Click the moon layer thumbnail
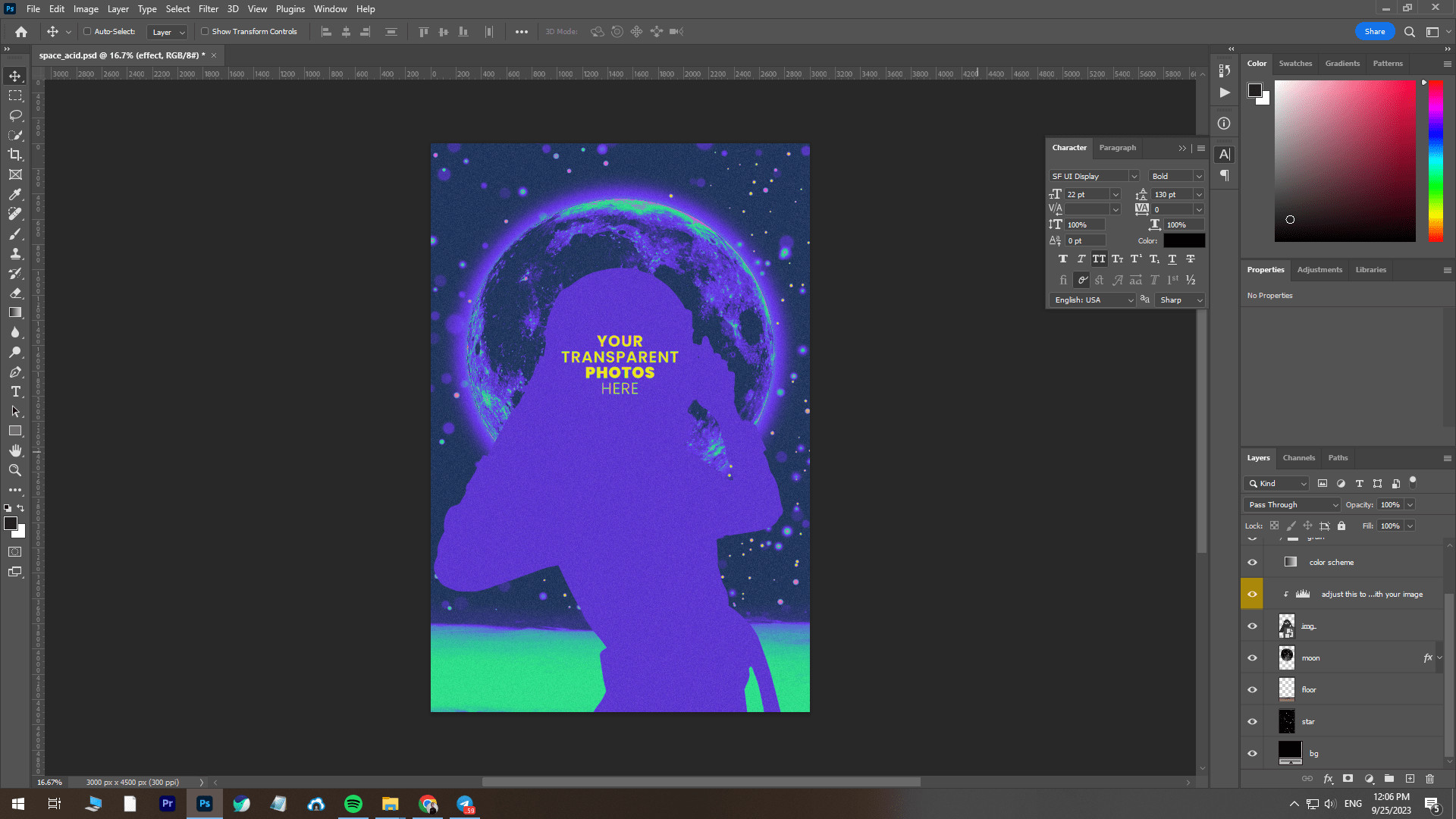This screenshot has width=1456, height=819. point(1286,657)
